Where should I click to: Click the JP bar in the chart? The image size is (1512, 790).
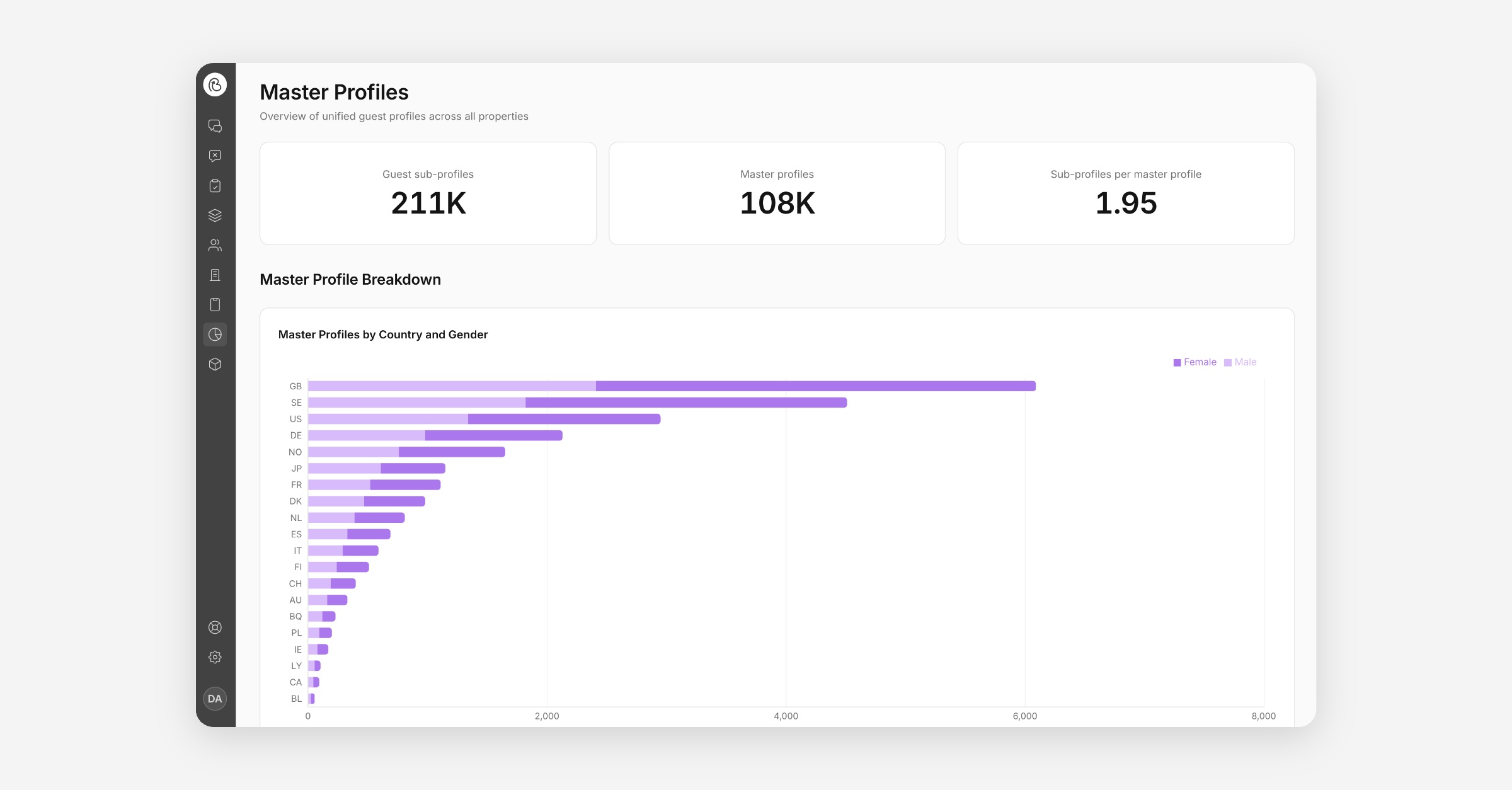pyautogui.click(x=377, y=468)
